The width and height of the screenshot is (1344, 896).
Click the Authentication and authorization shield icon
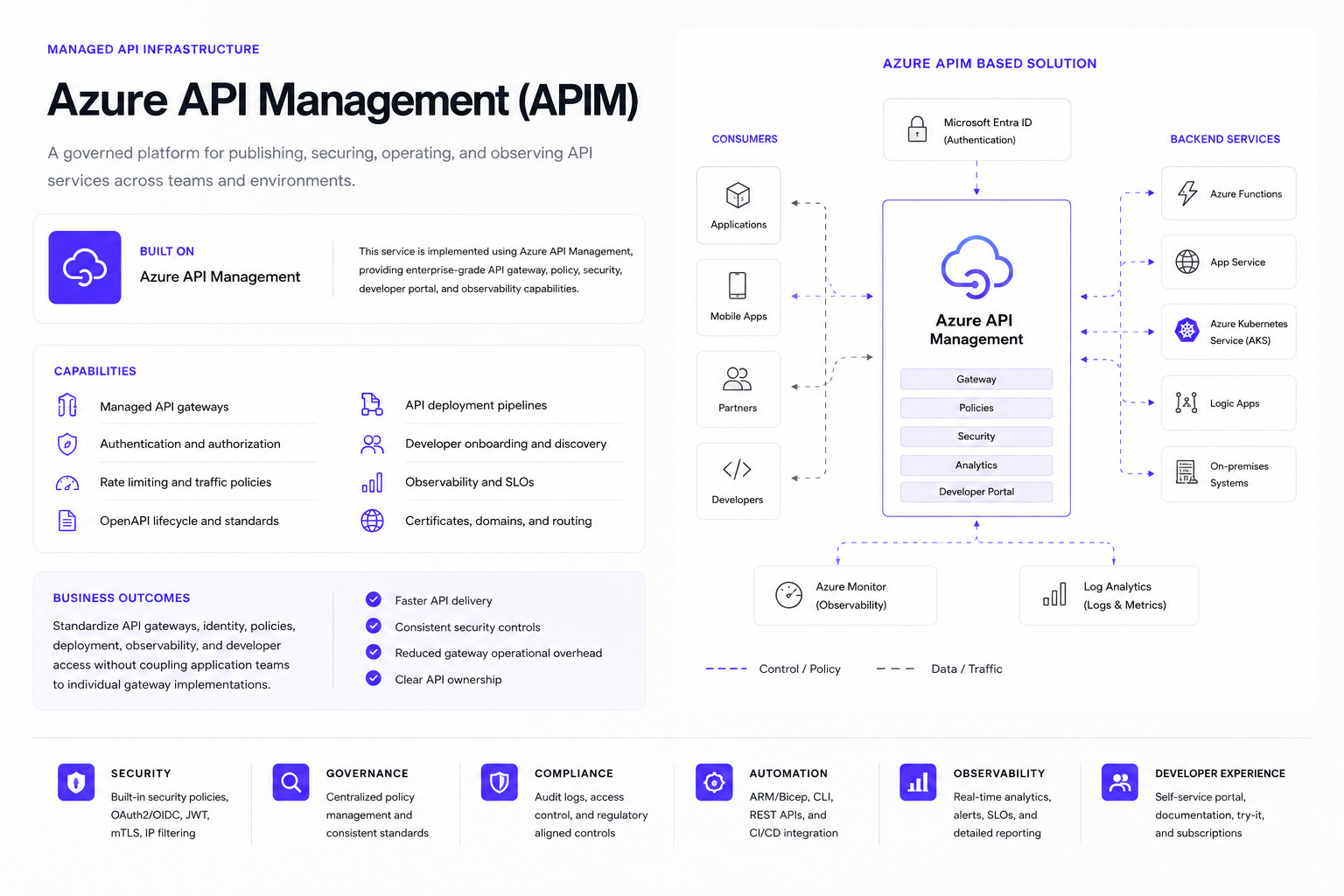pyautogui.click(x=67, y=444)
